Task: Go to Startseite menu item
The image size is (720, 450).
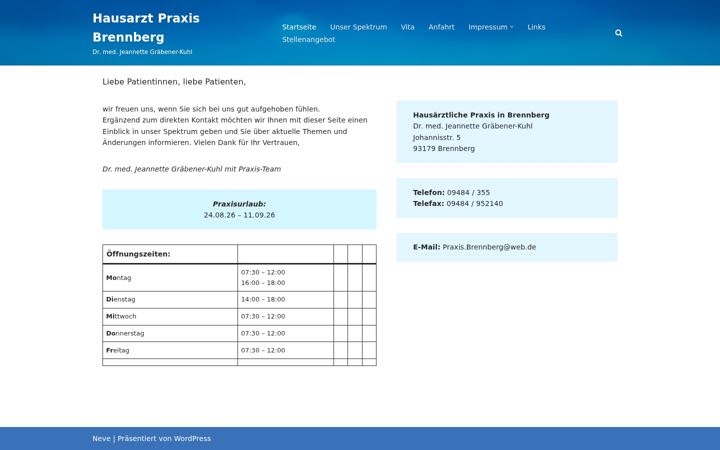Action: click(x=299, y=27)
